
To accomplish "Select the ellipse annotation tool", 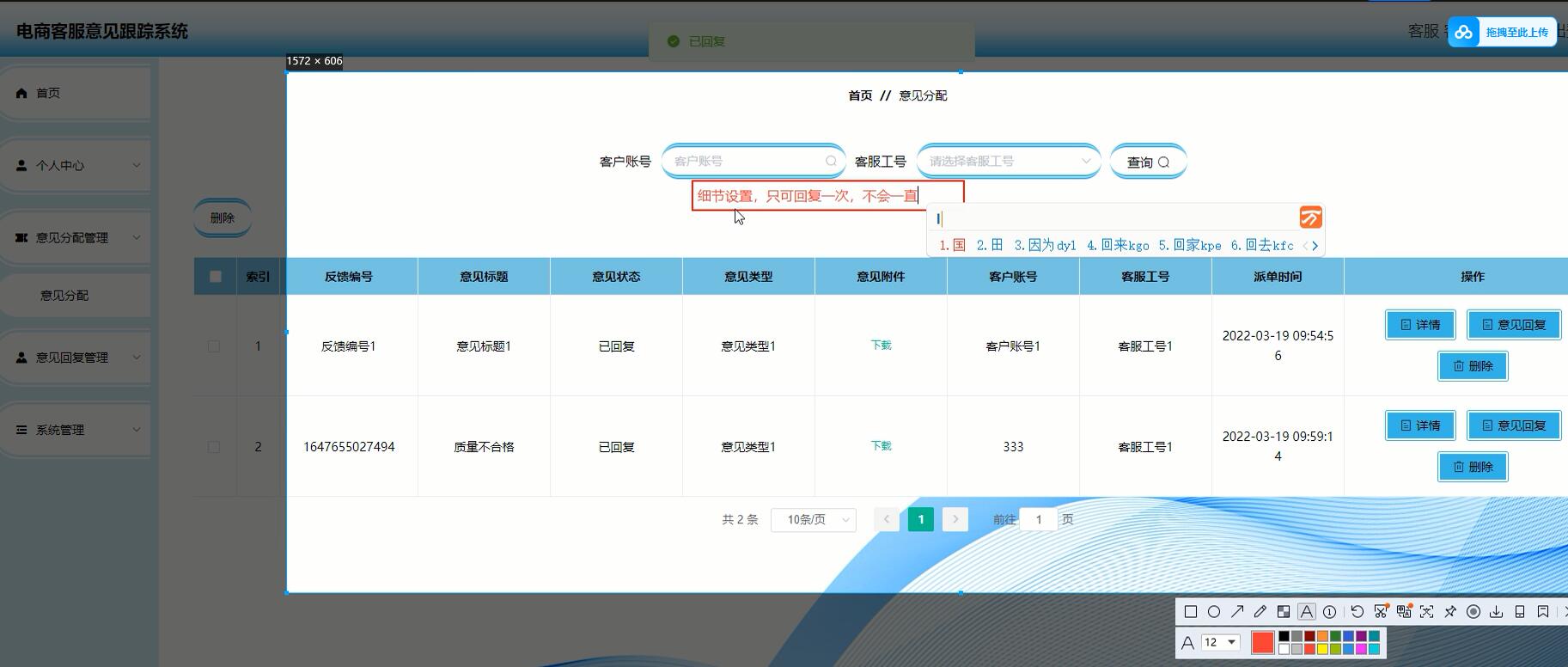I will (x=1214, y=612).
